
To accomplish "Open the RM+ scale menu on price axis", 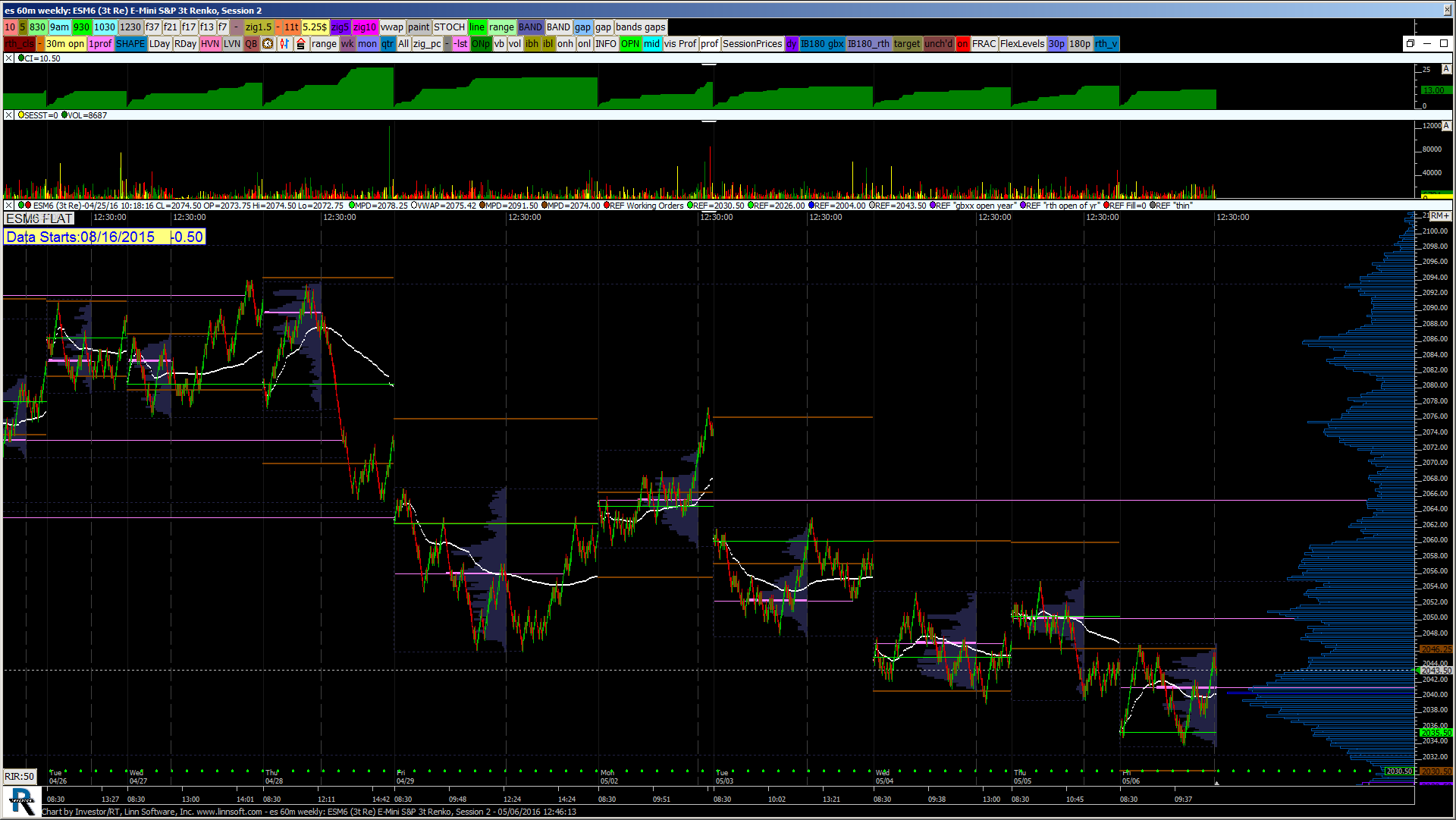I will 1439,216.
